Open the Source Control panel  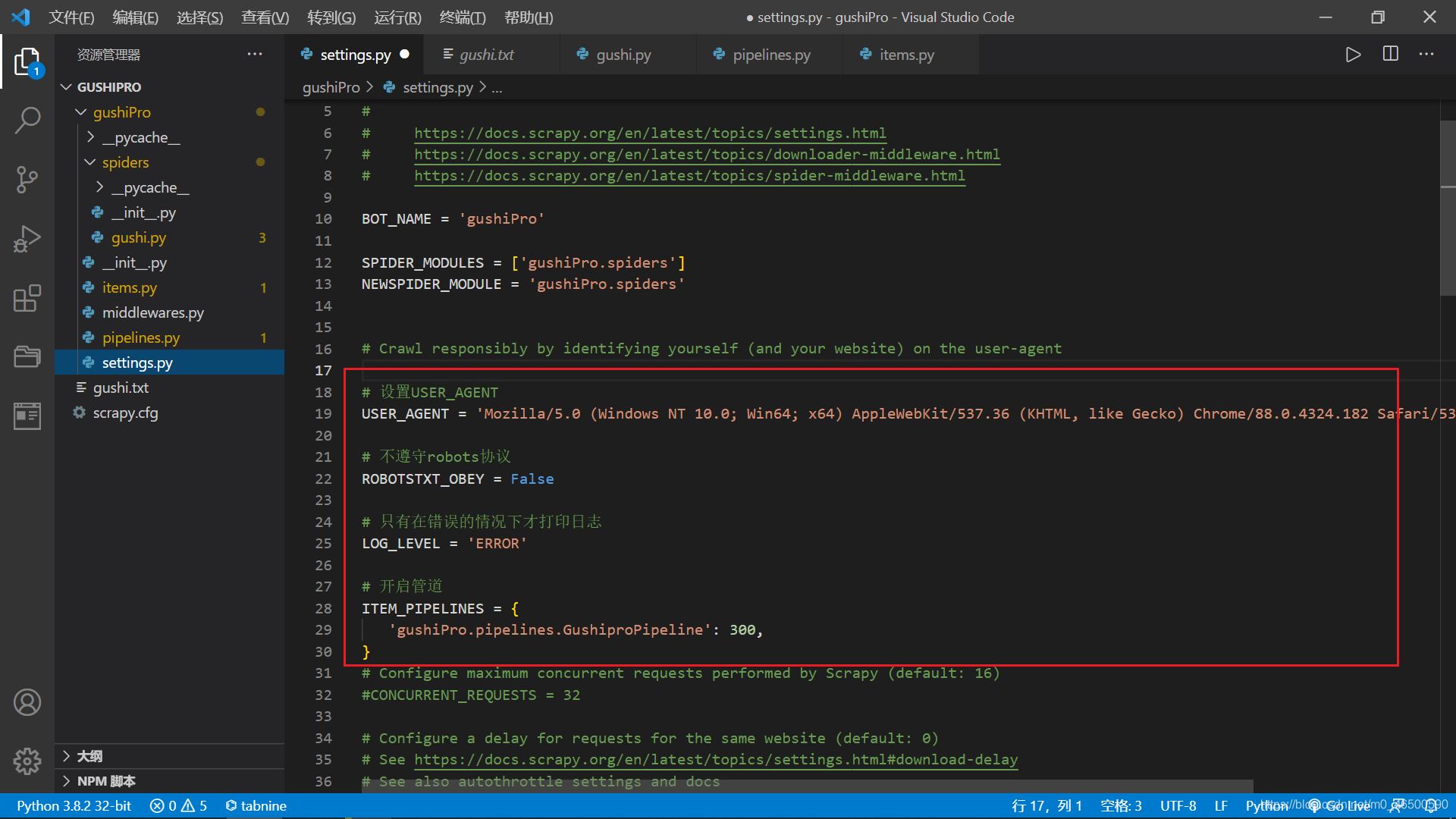point(27,180)
